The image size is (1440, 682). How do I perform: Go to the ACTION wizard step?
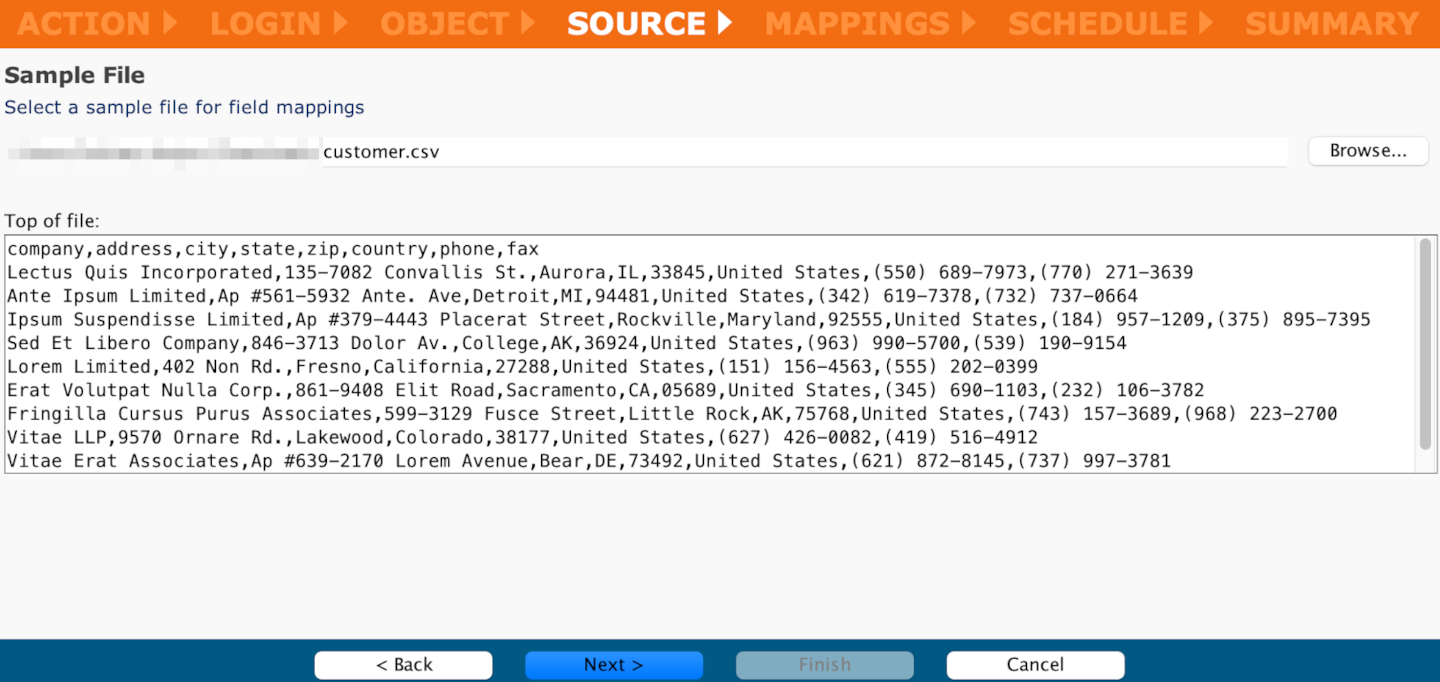point(84,24)
